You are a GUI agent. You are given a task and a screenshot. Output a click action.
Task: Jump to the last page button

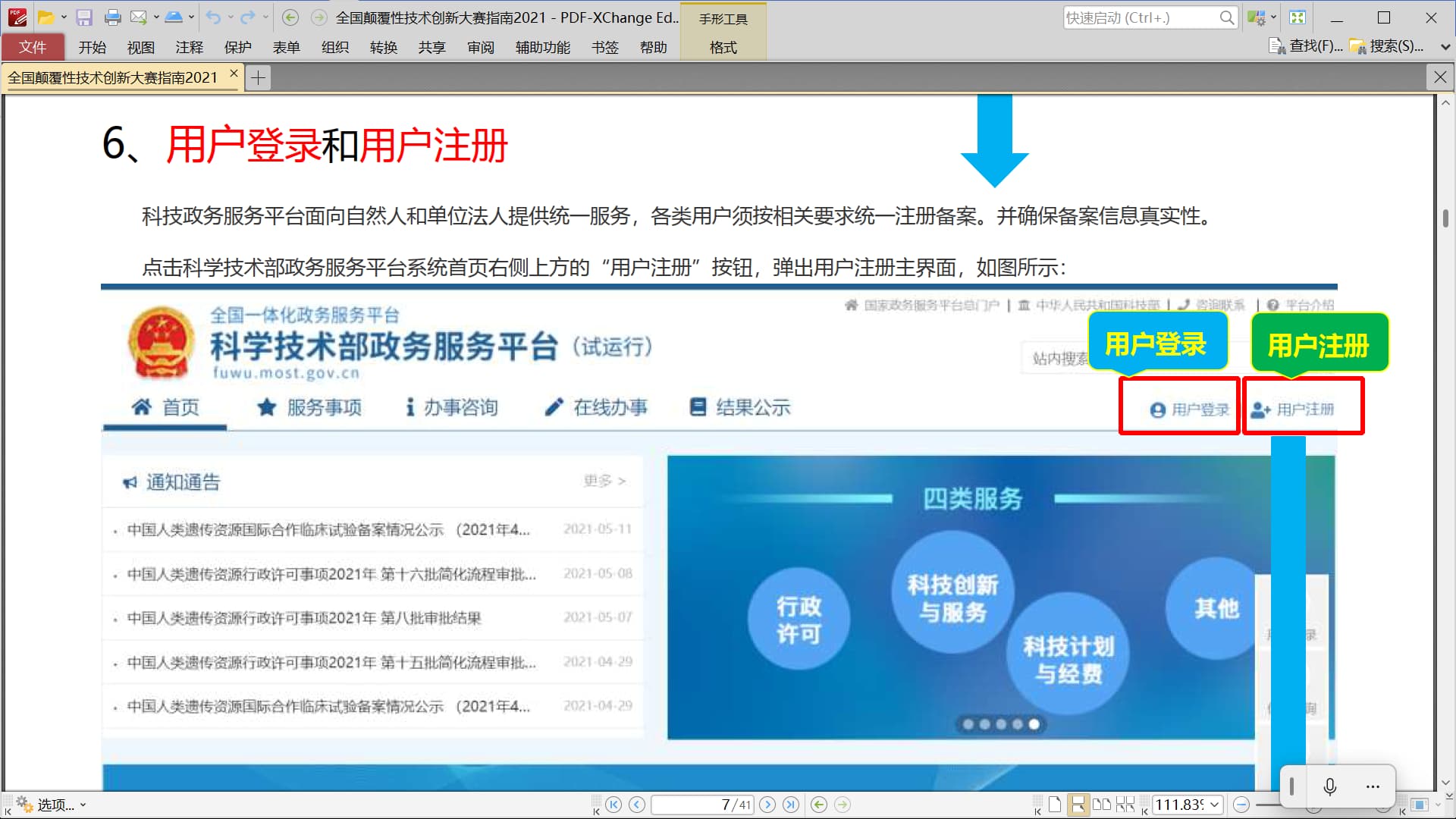(x=790, y=805)
